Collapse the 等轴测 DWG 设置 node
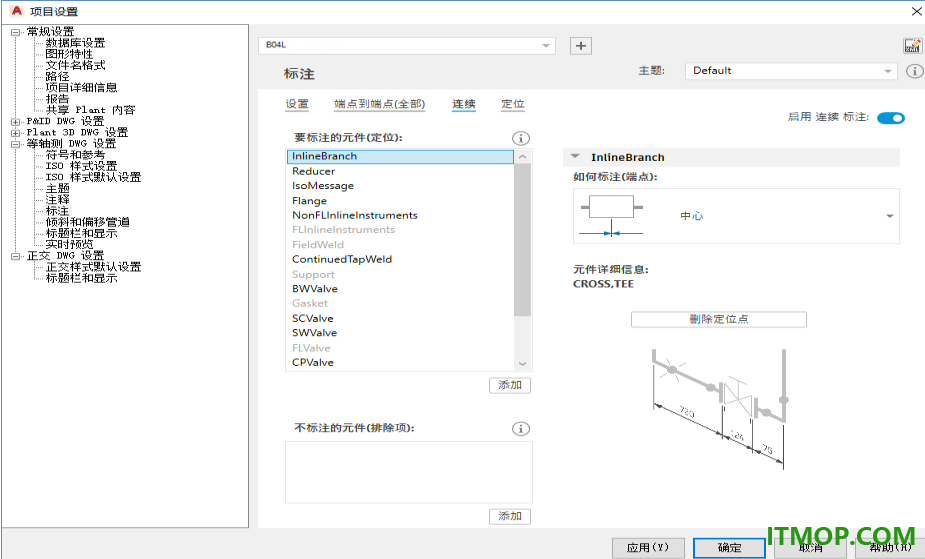Image resolution: width=925 pixels, height=559 pixels. (x=15, y=144)
